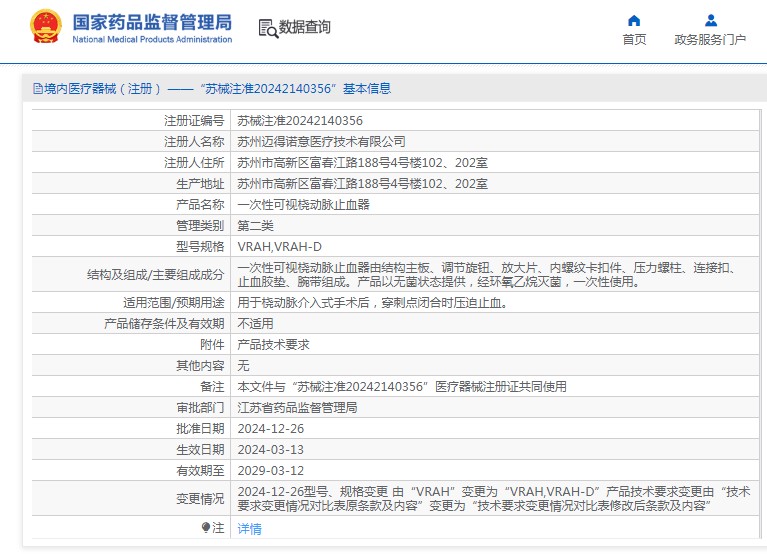This screenshot has width=767, height=554.
Task: Click the 政务服务门户 person icon
Action: pyautogui.click(x=710, y=20)
